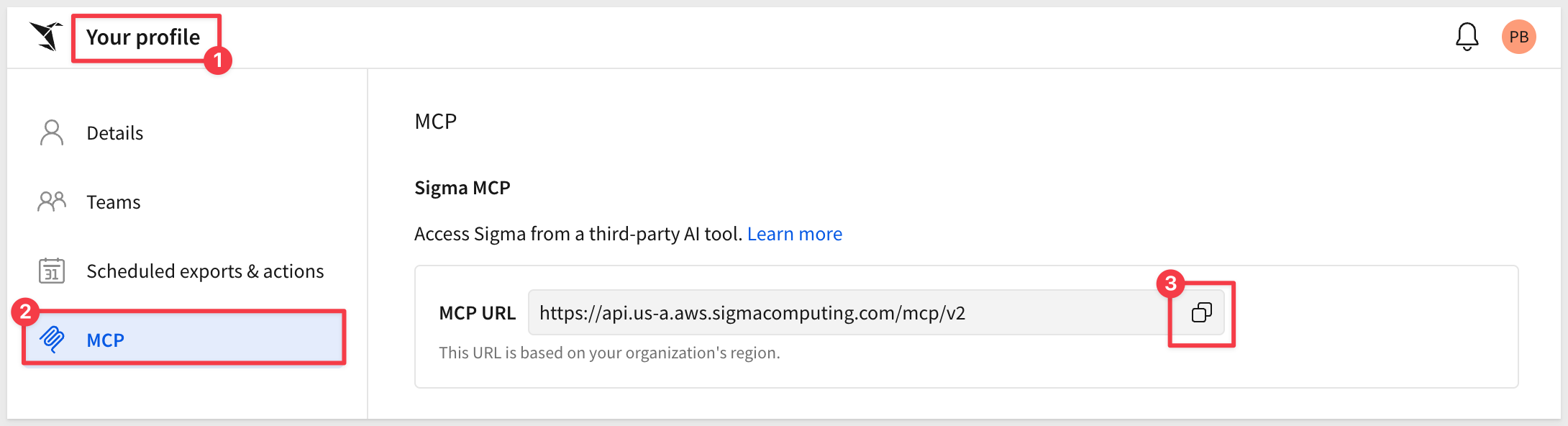
Task: Follow the Learn more link
Action: pyautogui.click(x=794, y=234)
